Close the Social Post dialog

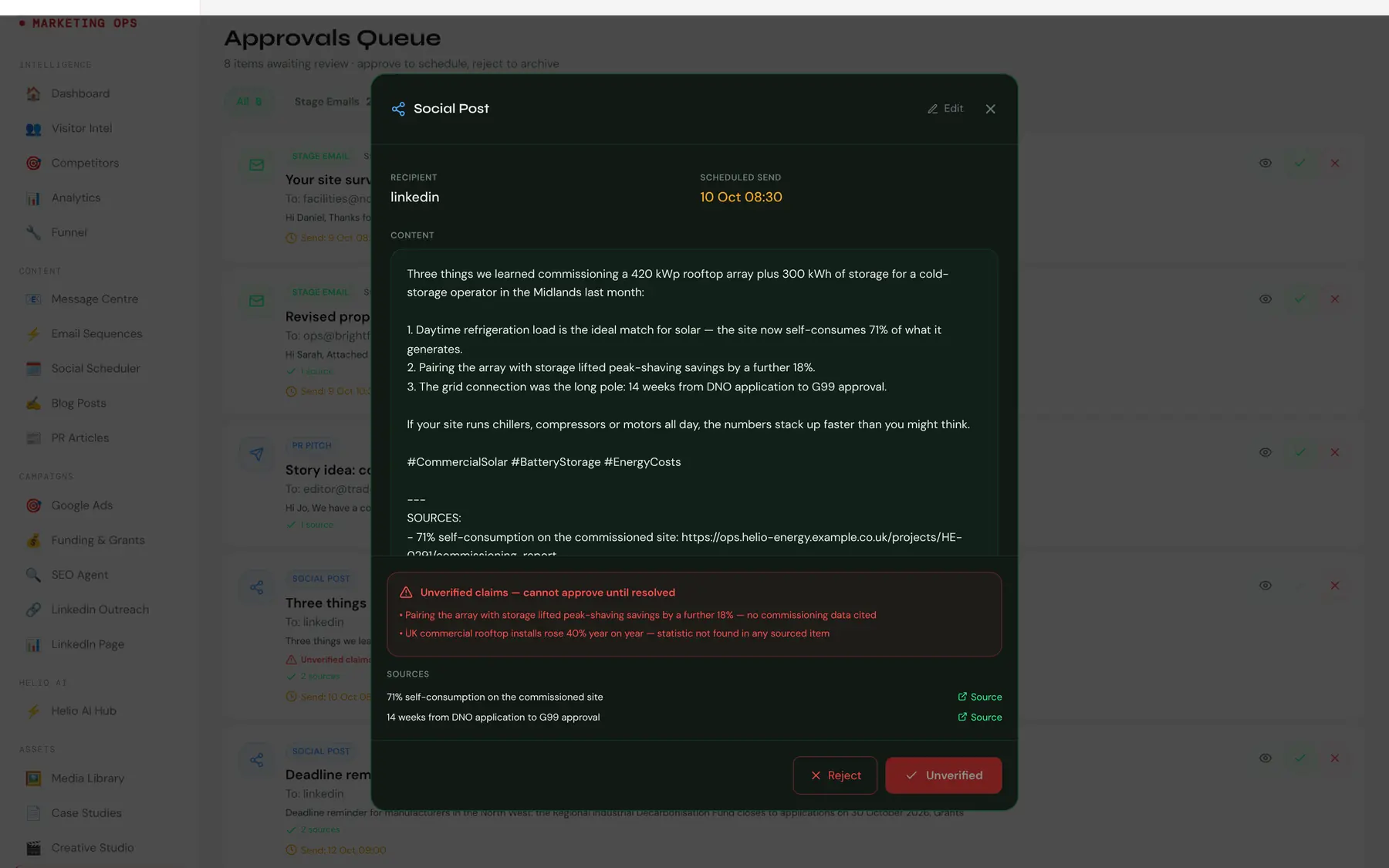991,109
